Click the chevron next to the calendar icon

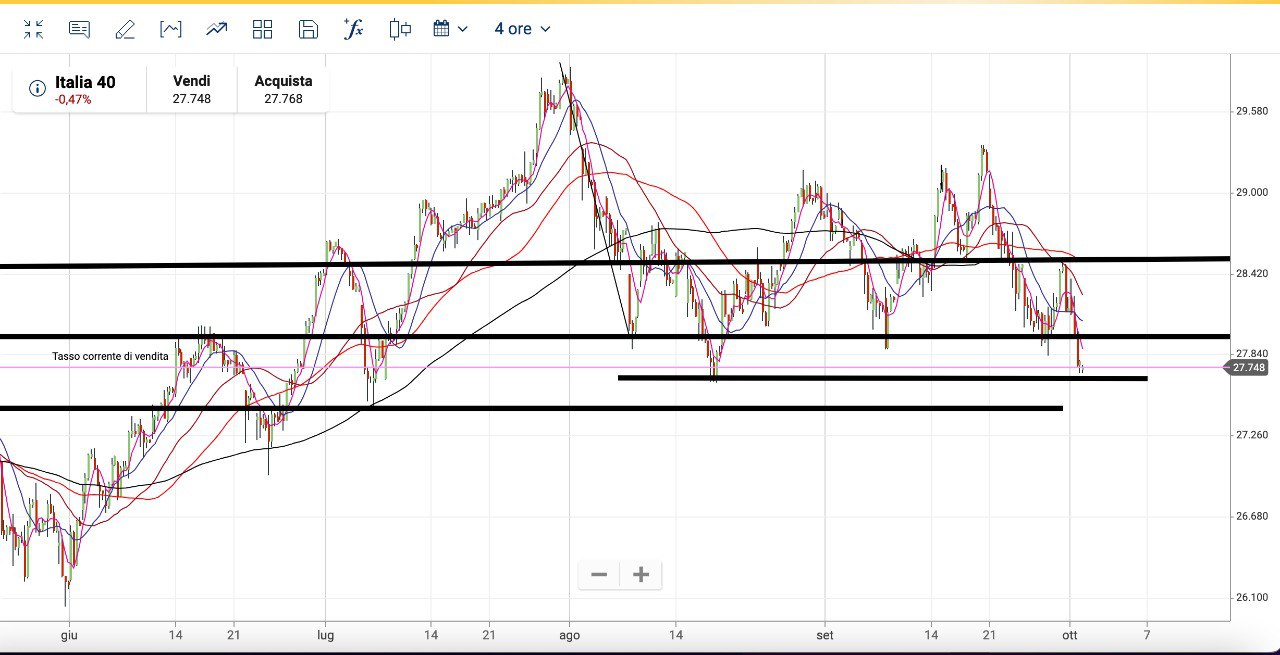[462, 29]
